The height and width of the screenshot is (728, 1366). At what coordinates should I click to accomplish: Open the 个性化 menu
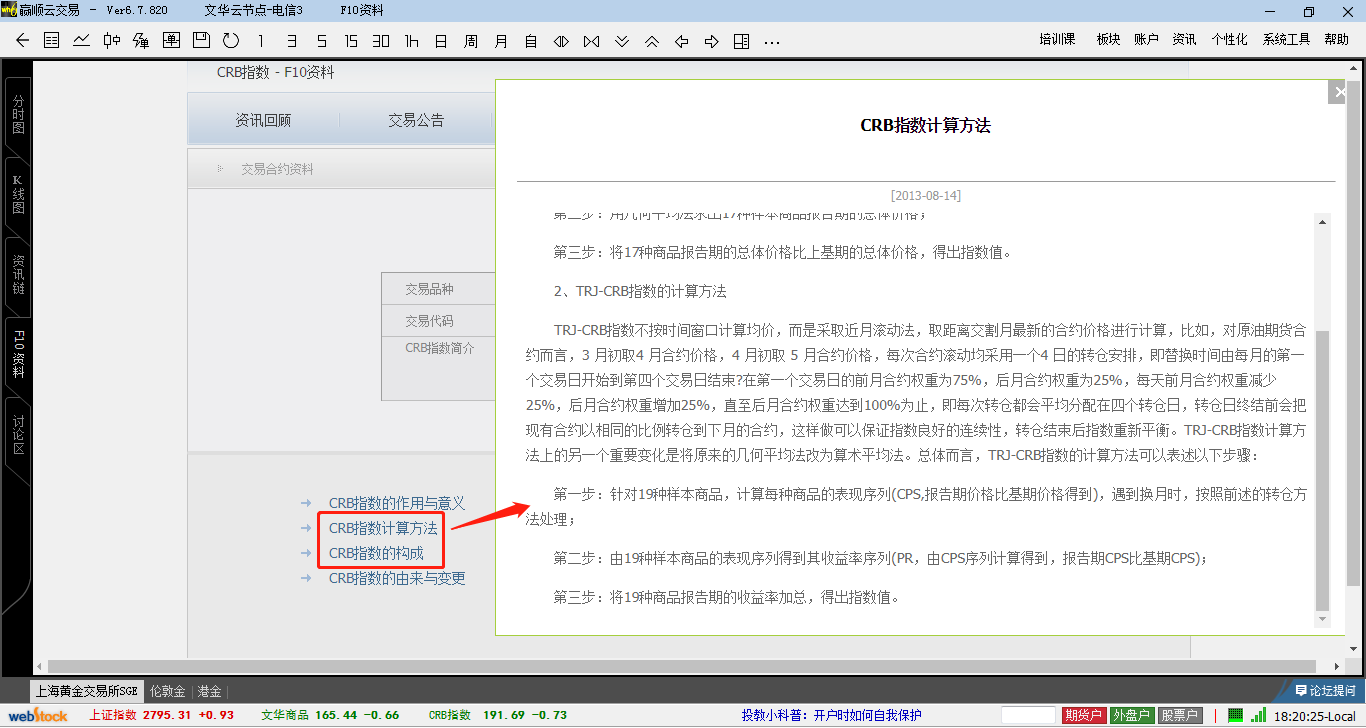pyautogui.click(x=1229, y=40)
